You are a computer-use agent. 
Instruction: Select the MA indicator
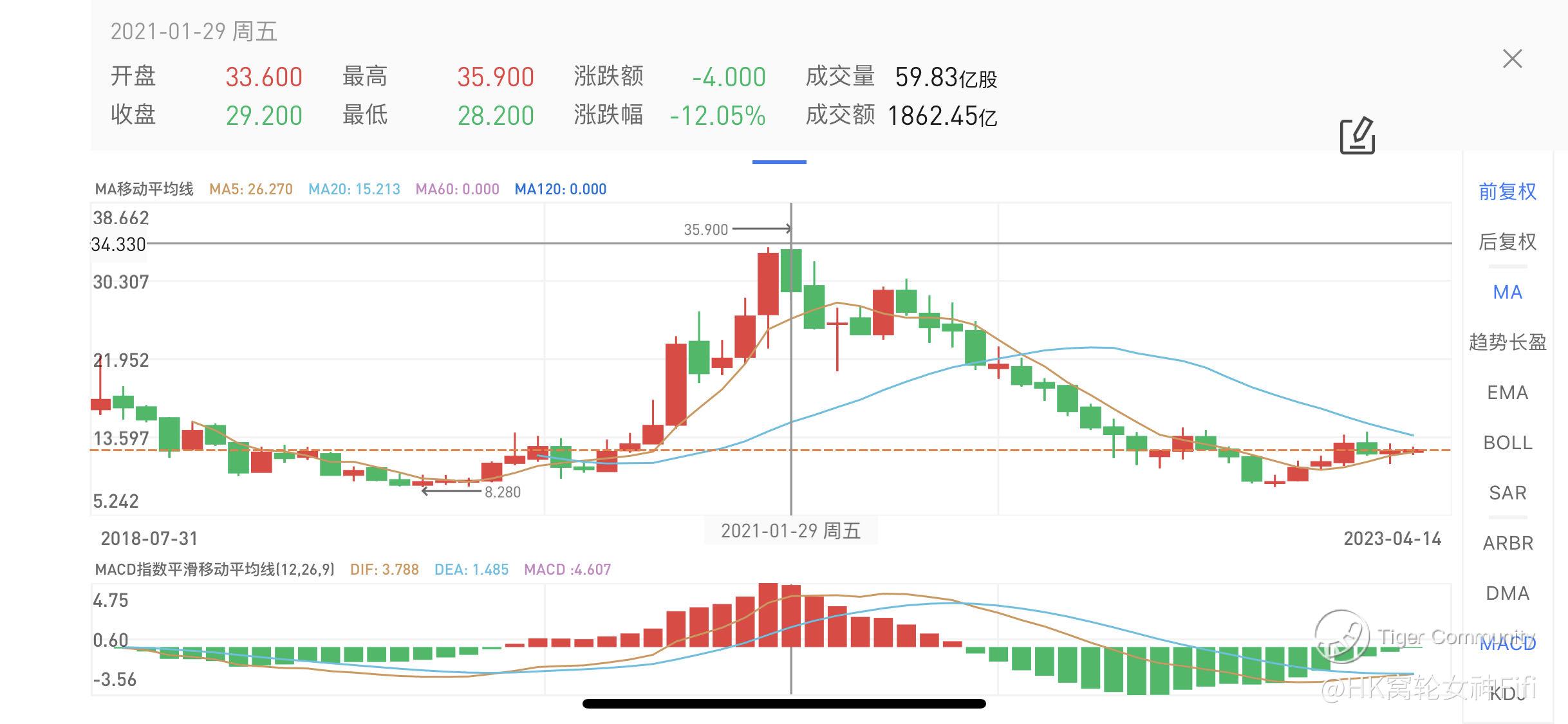pos(1507,292)
